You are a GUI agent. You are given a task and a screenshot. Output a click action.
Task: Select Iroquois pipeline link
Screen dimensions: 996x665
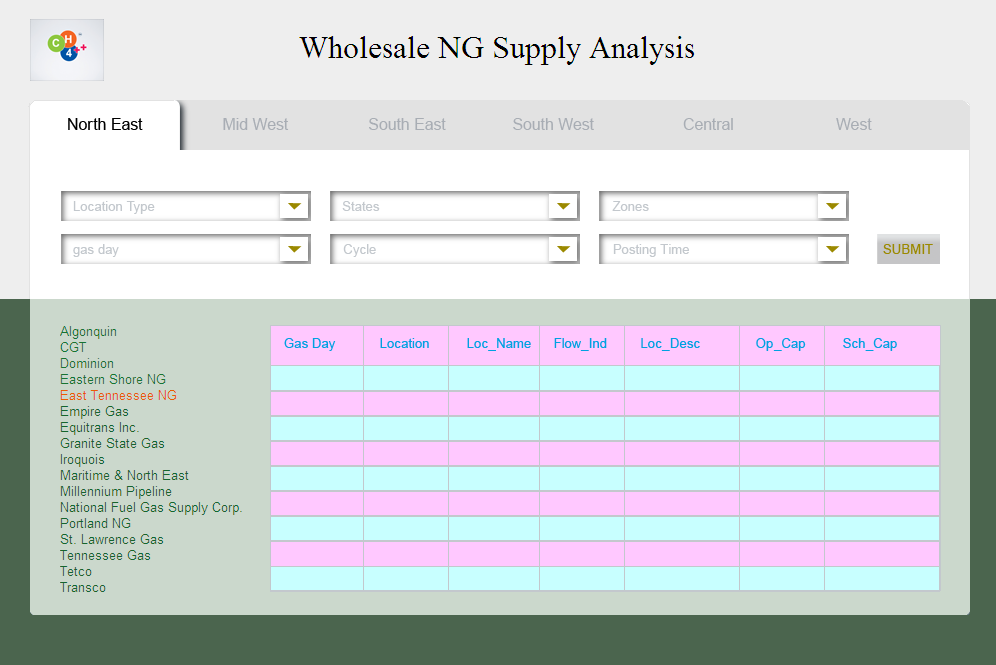(x=82, y=459)
